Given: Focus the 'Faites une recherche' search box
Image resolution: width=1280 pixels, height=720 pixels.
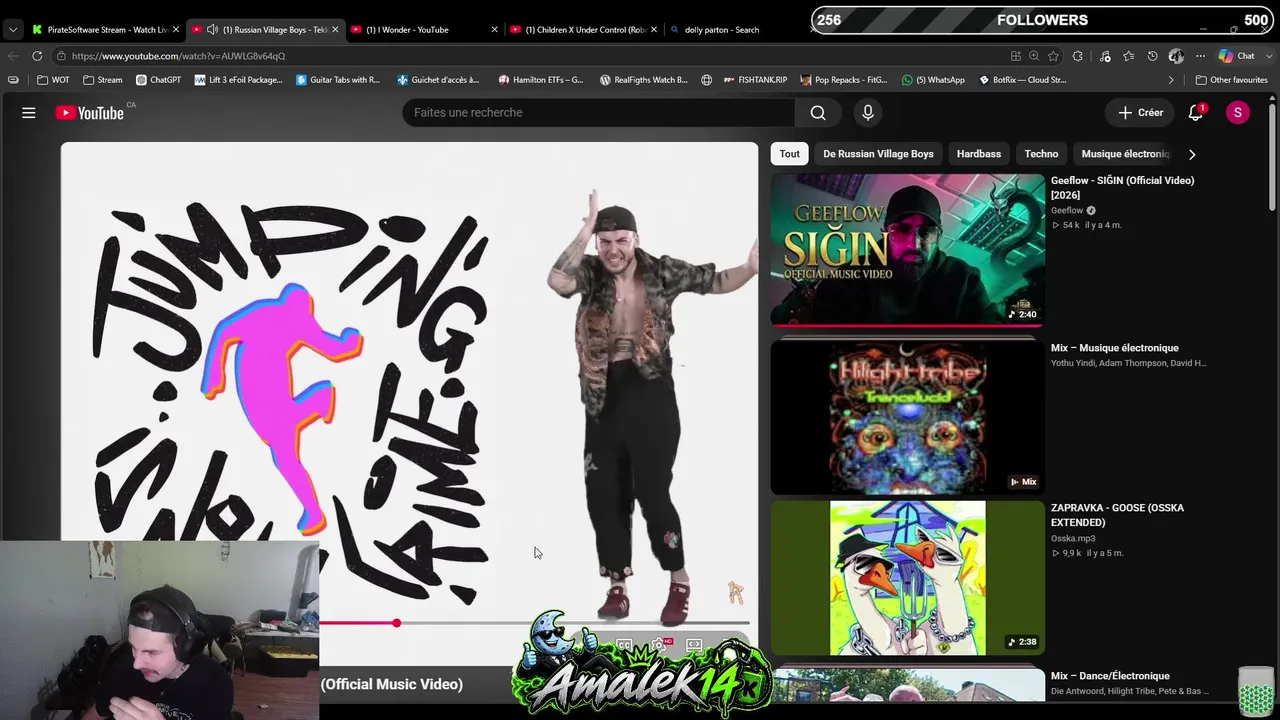Looking at the screenshot, I should pos(599,113).
